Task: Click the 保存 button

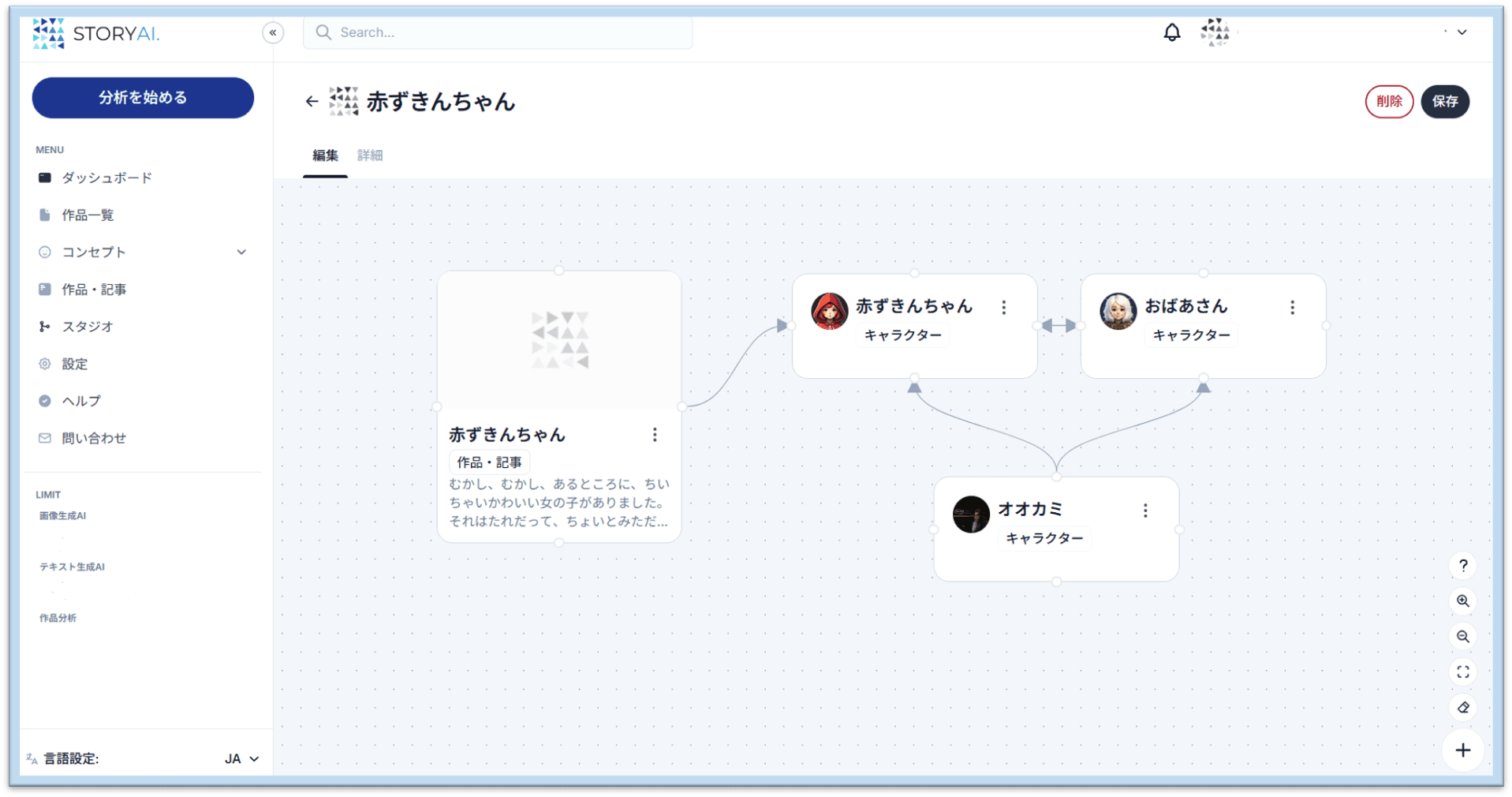Action: tap(1445, 101)
